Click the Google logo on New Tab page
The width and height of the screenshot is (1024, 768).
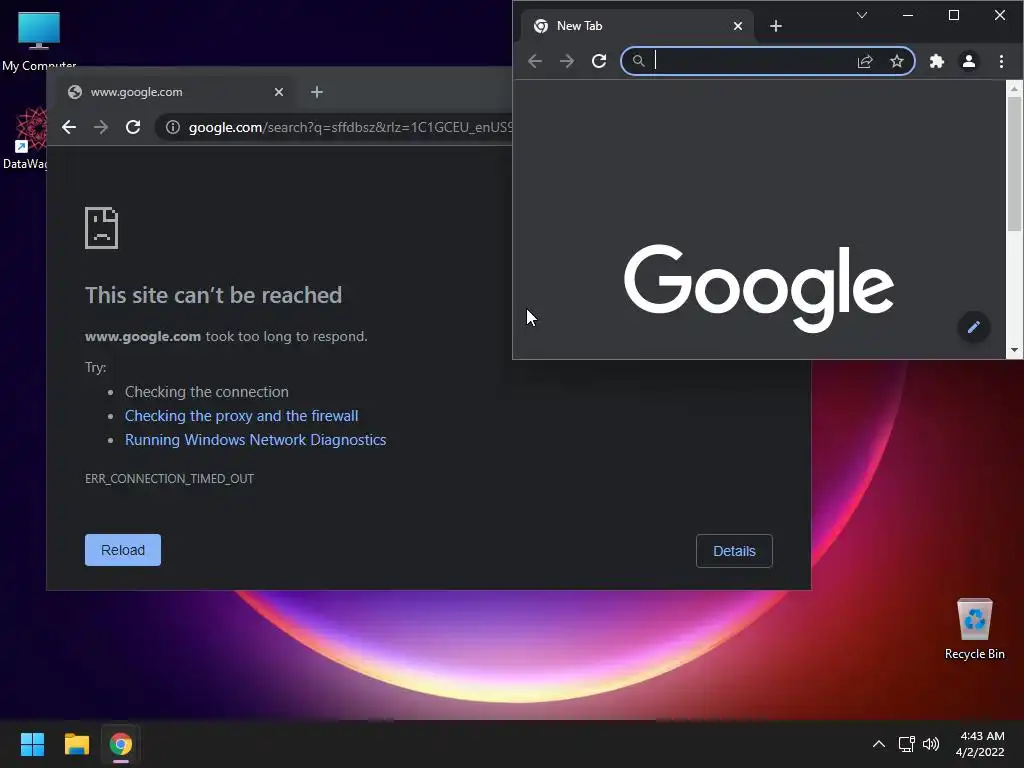point(759,288)
